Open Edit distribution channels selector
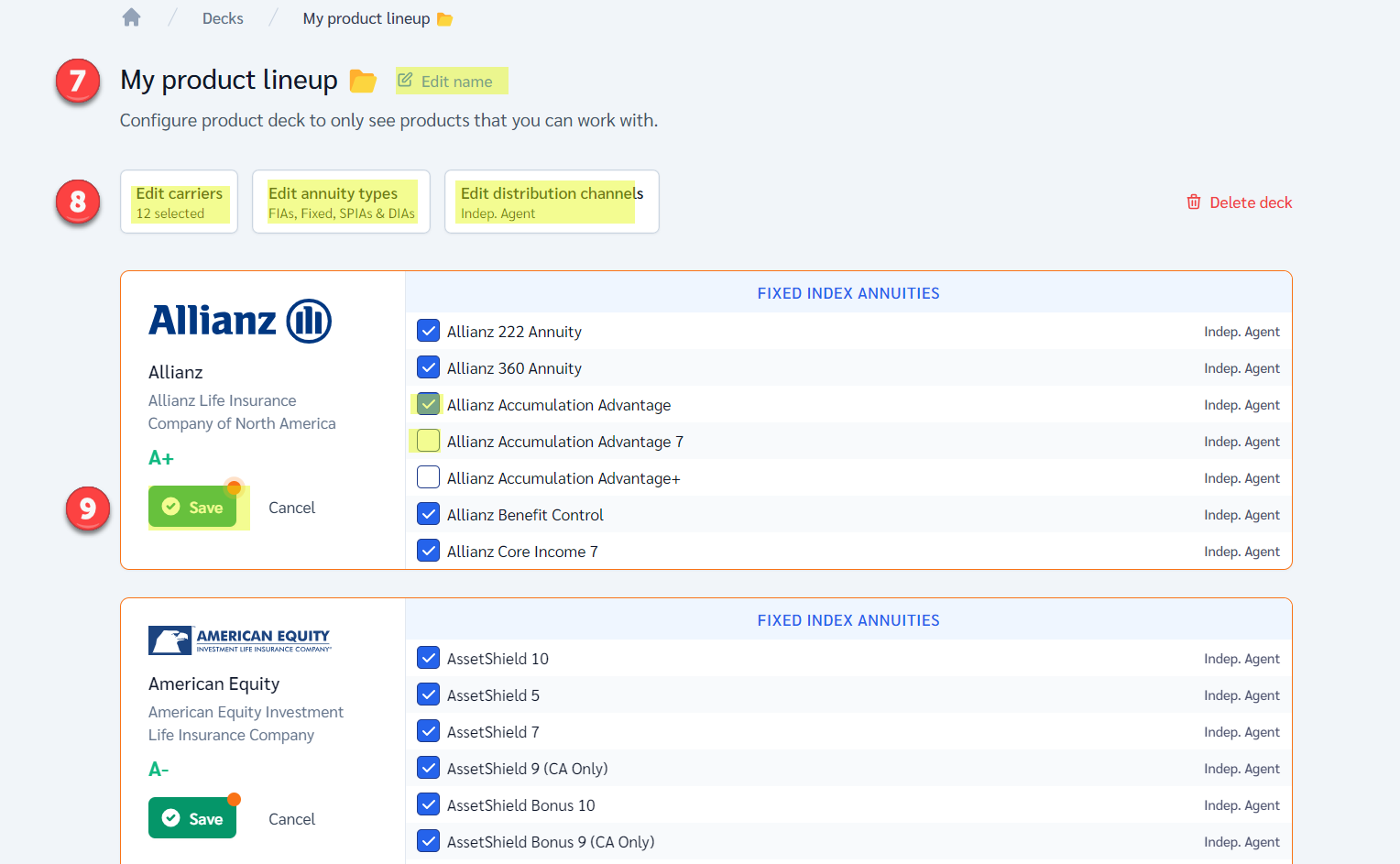 (x=552, y=202)
